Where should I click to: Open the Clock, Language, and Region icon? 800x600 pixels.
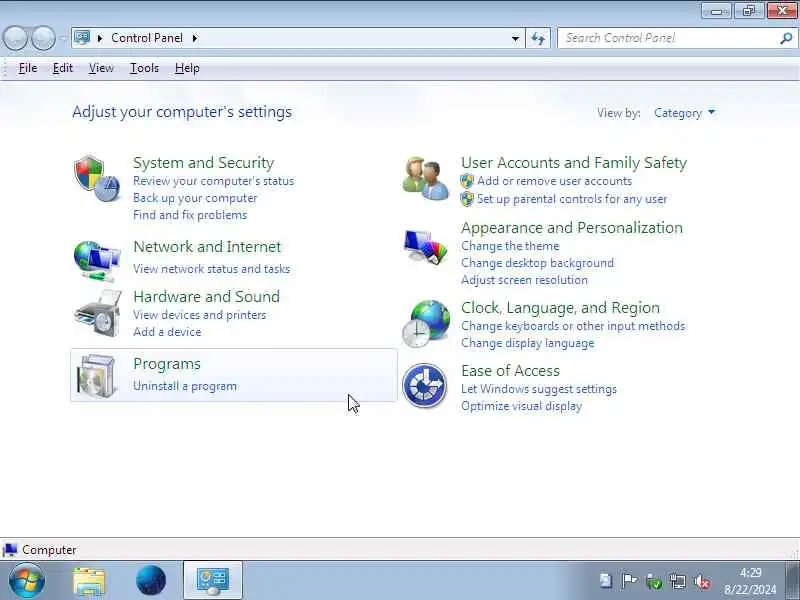(426, 323)
